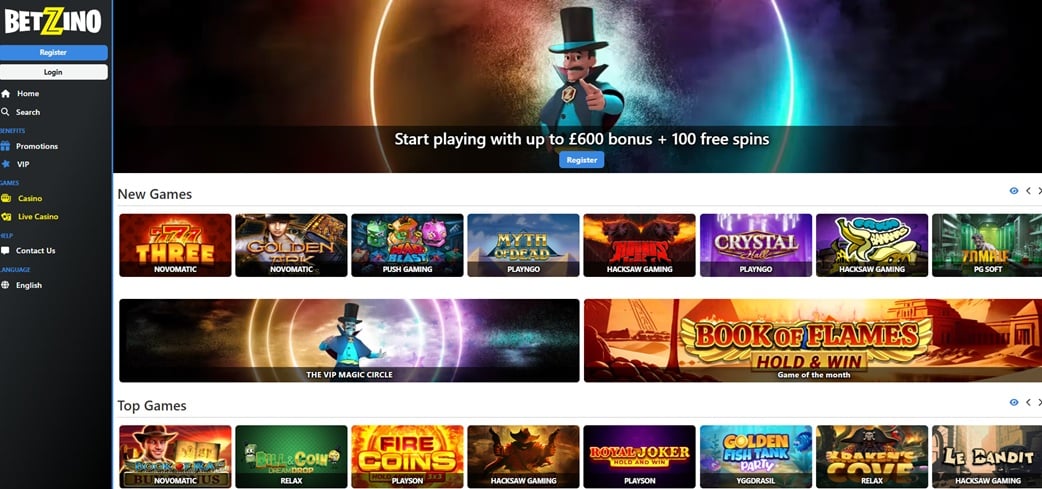Screen dimensions: 1042x489
Task: Open Search via magnifier icon
Action: pyautogui.click(x=5, y=112)
